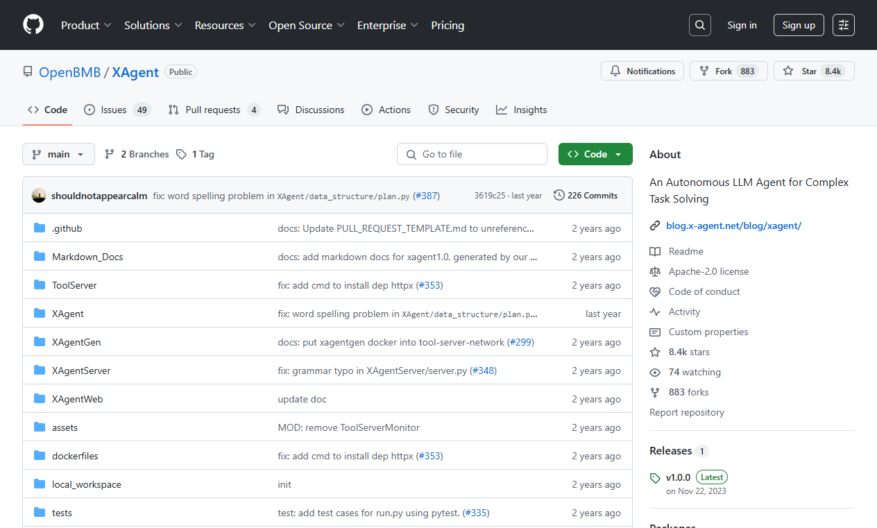Click the XAgentServer folder icon
Screen dimensions: 877x528
(39, 370)
